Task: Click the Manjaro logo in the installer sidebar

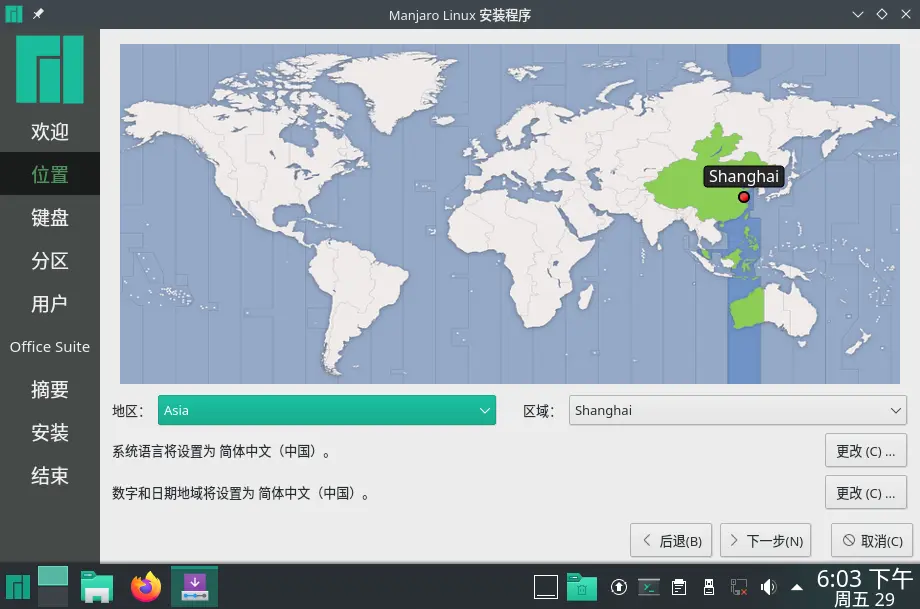Action: tap(49, 69)
